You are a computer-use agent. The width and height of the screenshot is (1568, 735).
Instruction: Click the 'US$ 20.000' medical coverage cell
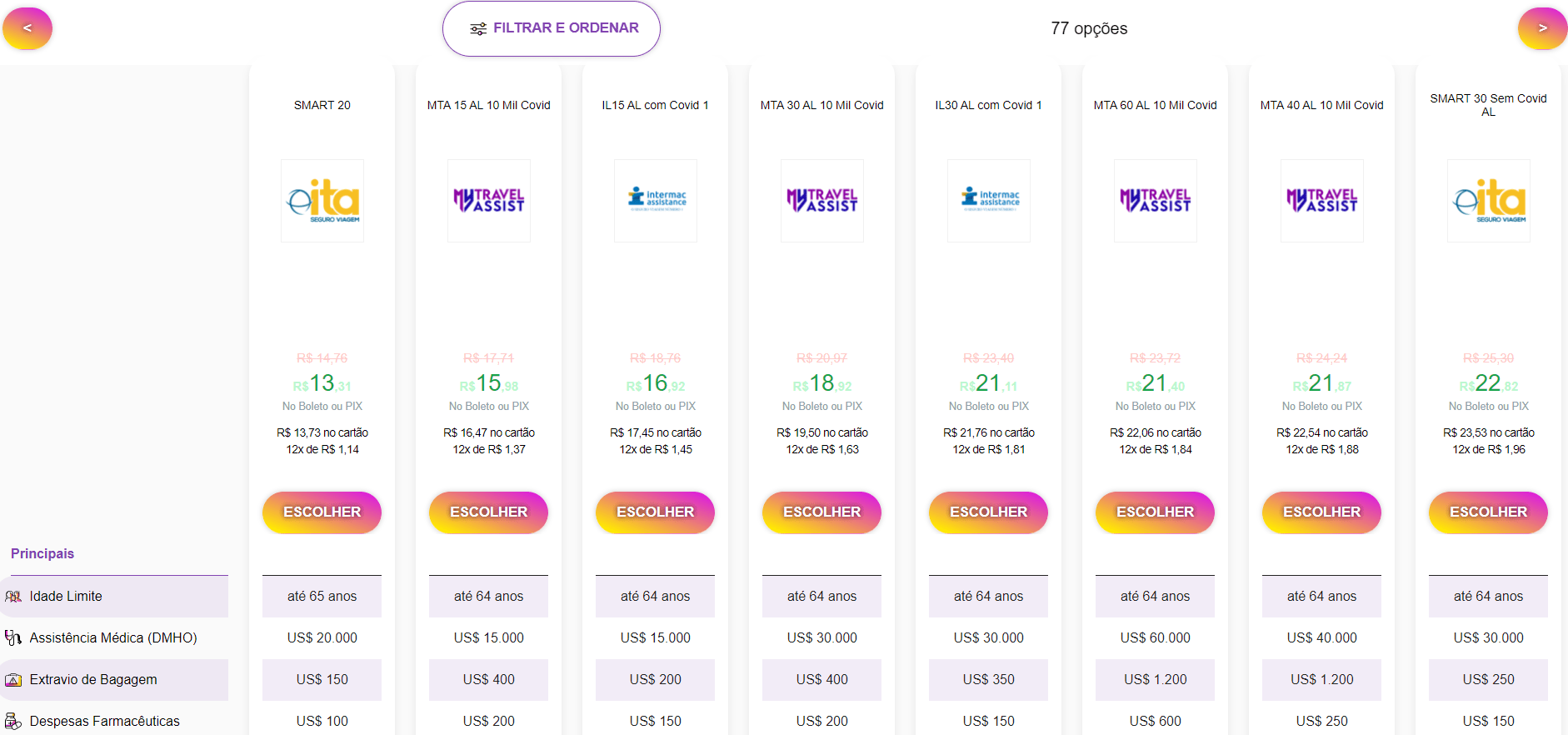(322, 638)
